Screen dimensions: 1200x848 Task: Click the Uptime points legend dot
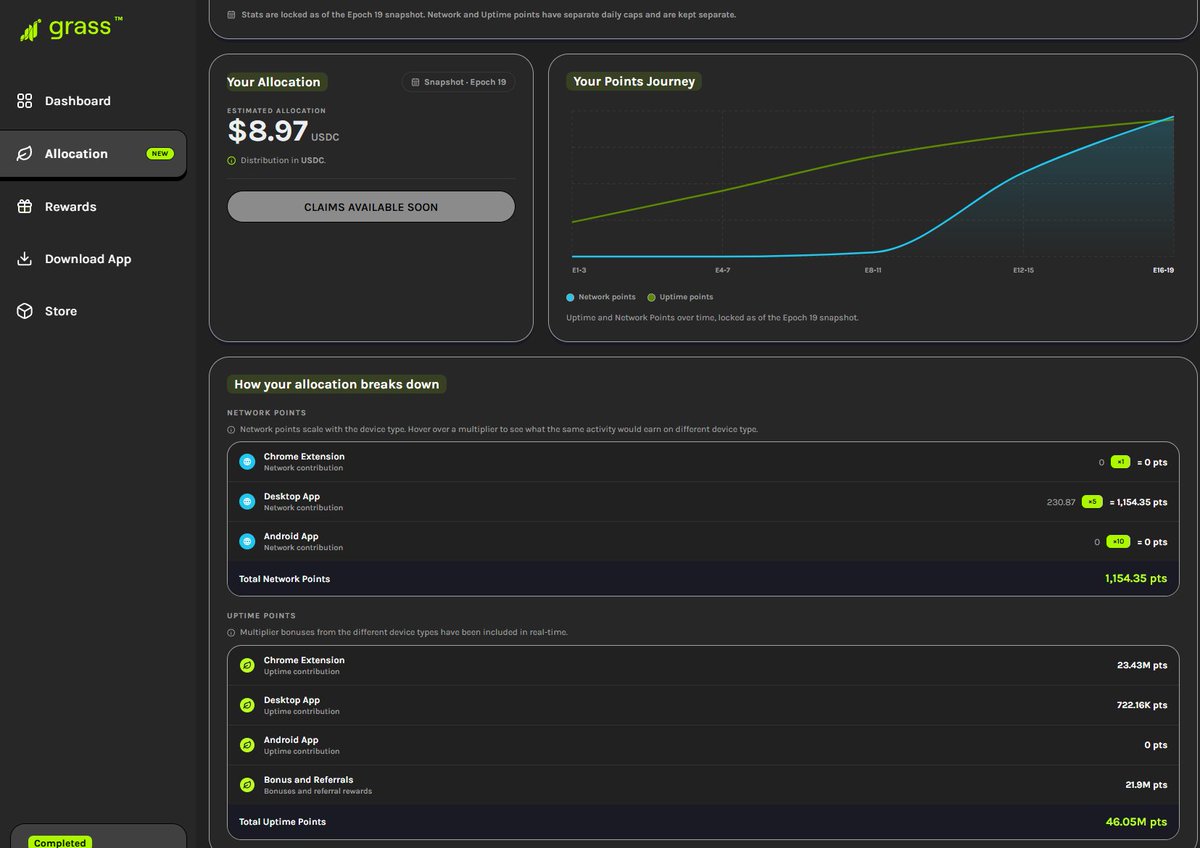[x=651, y=297]
